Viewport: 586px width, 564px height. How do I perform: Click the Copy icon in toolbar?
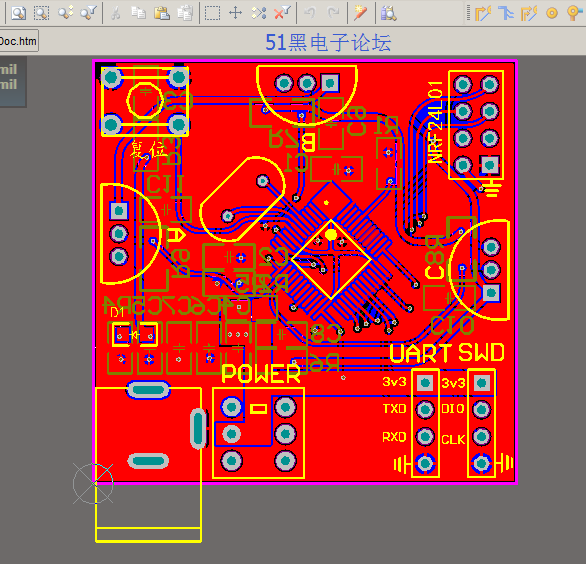click(x=139, y=13)
